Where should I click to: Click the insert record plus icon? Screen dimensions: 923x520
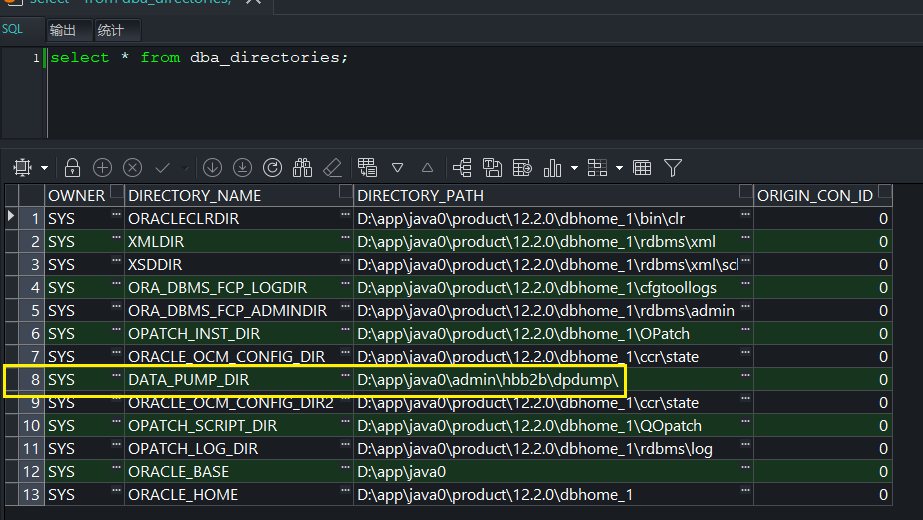[x=102, y=167]
